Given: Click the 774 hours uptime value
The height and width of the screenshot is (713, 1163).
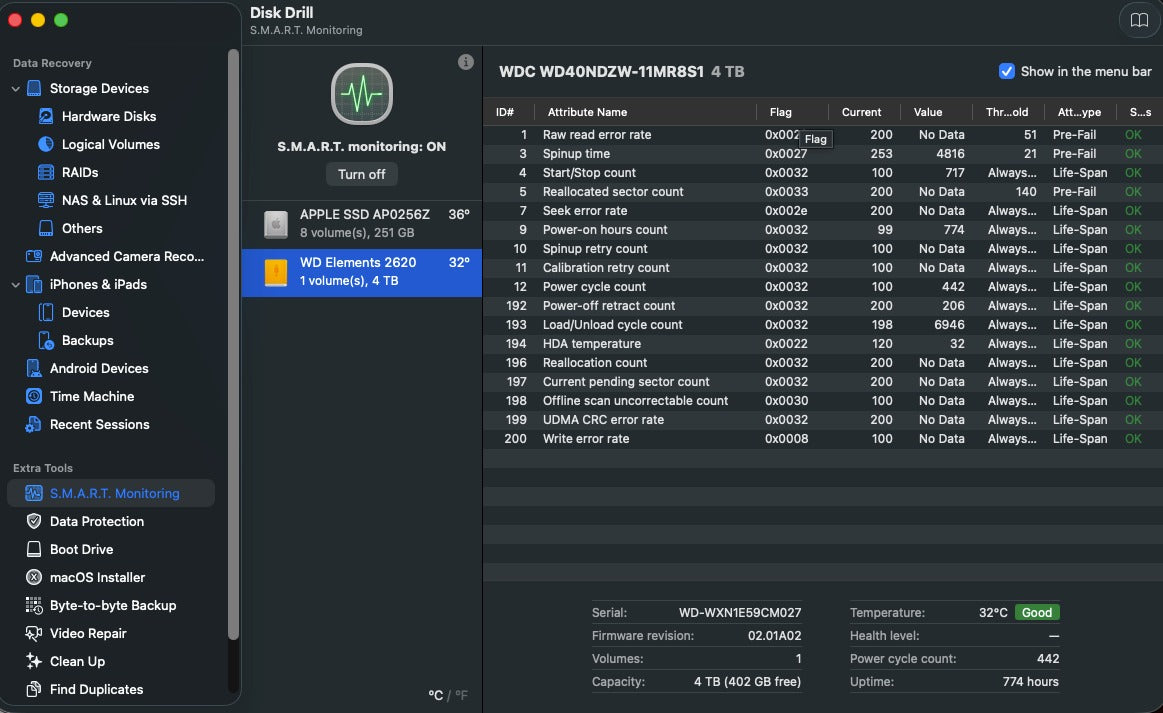Looking at the screenshot, I should pos(1030,682).
